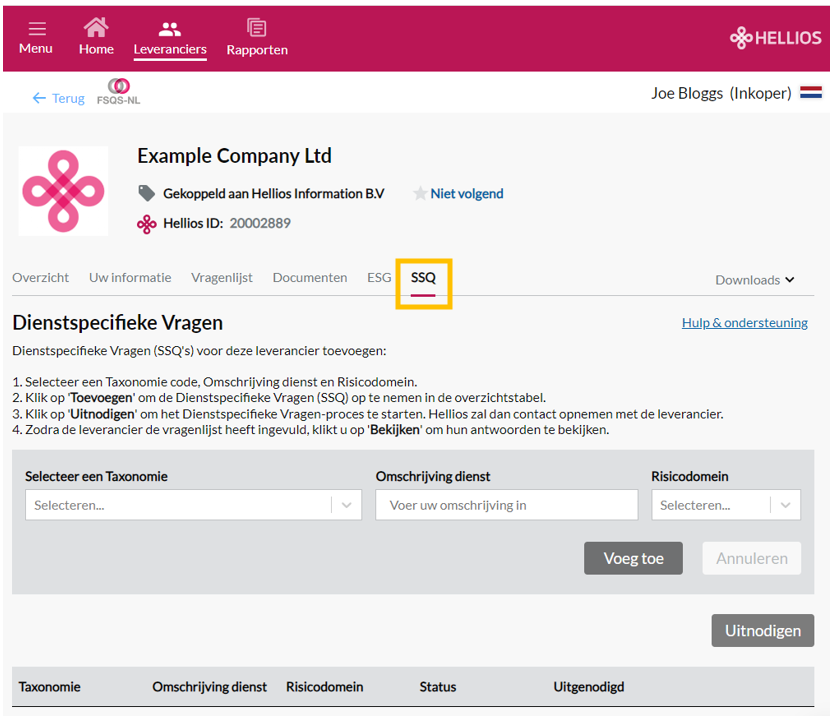Select the Dutch flag language icon
Viewport: 834px width, 717px height.
pos(811,93)
